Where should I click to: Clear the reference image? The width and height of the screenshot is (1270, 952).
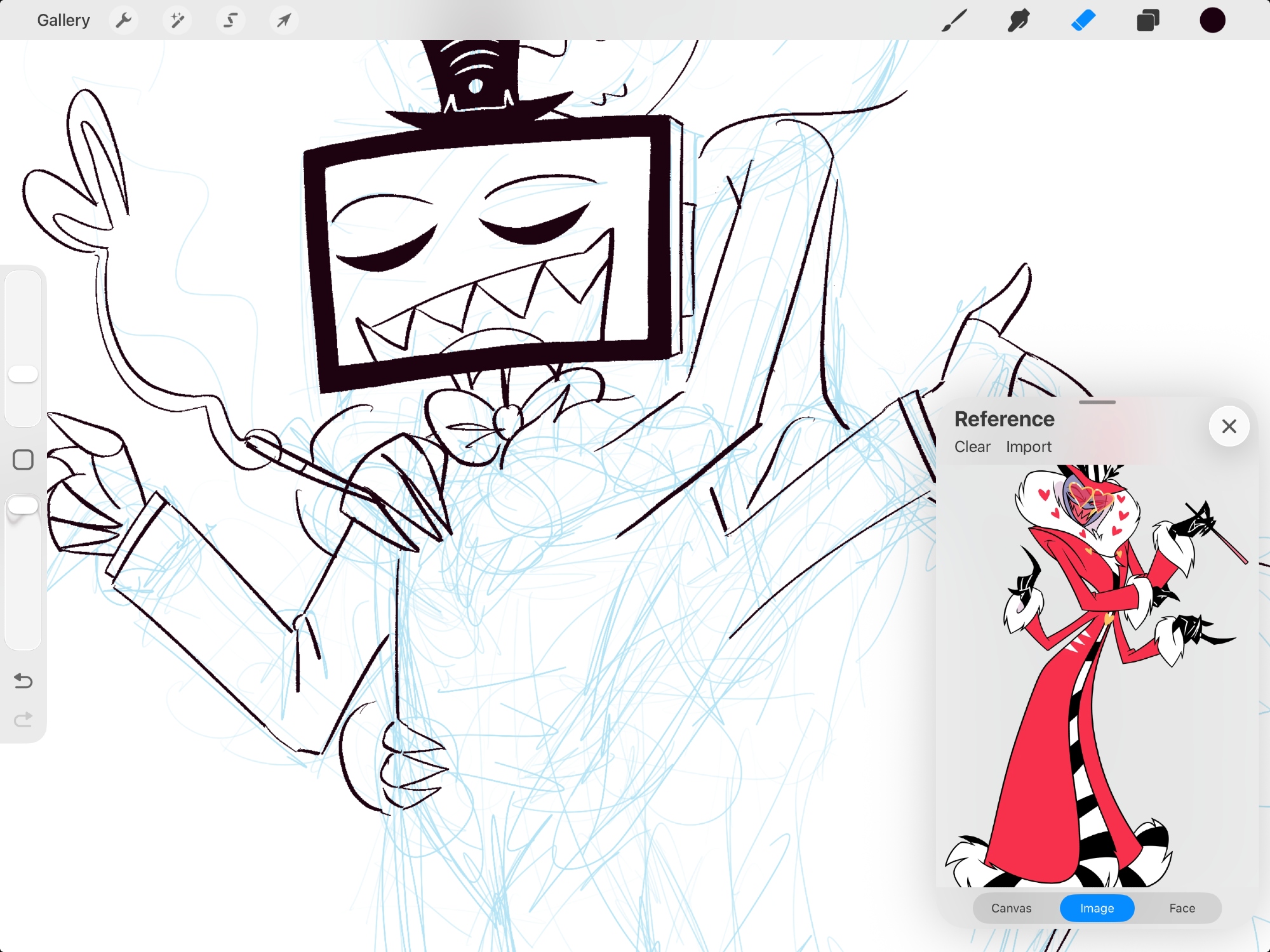coord(972,447)
